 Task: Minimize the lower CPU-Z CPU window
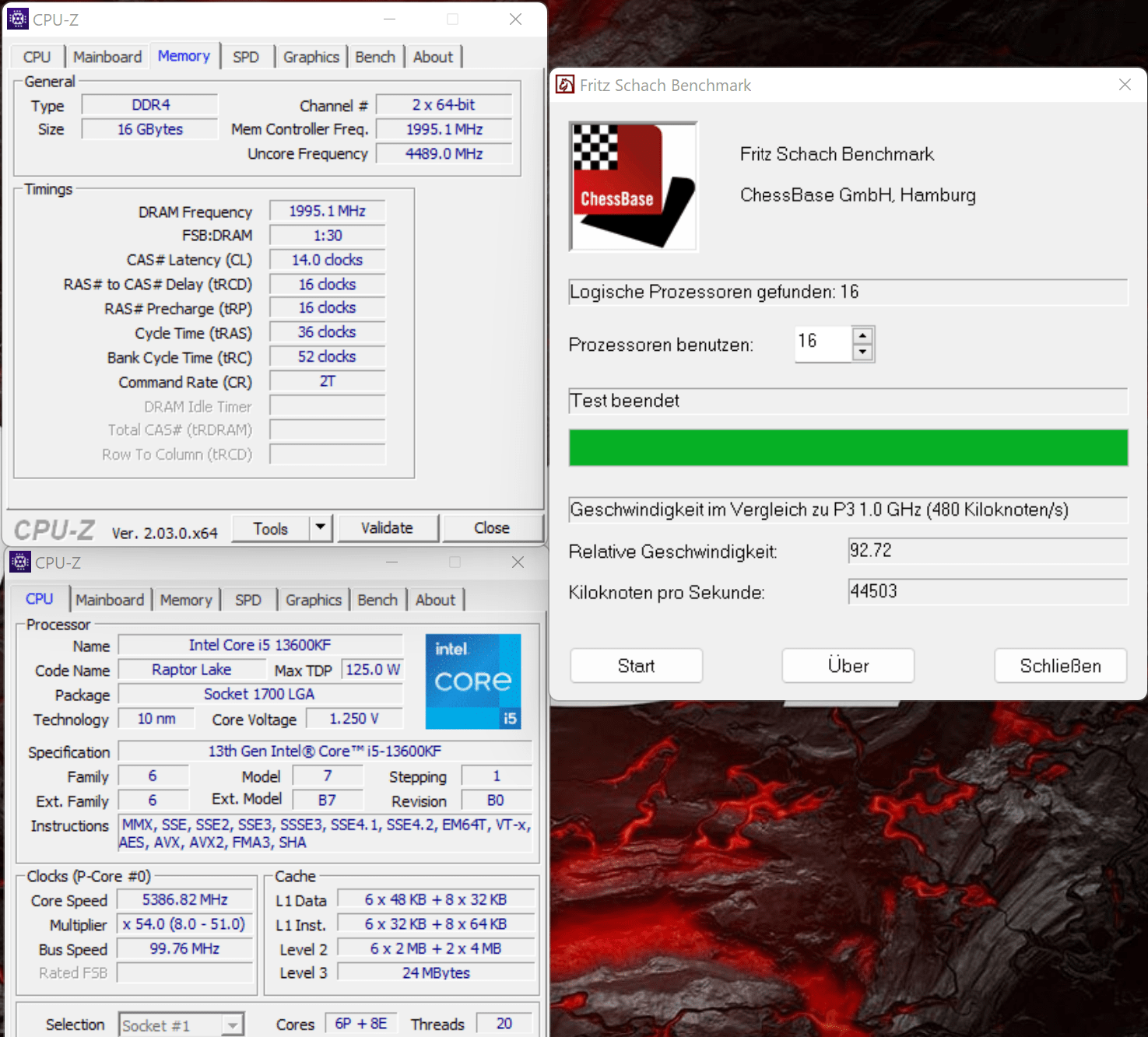391,562
